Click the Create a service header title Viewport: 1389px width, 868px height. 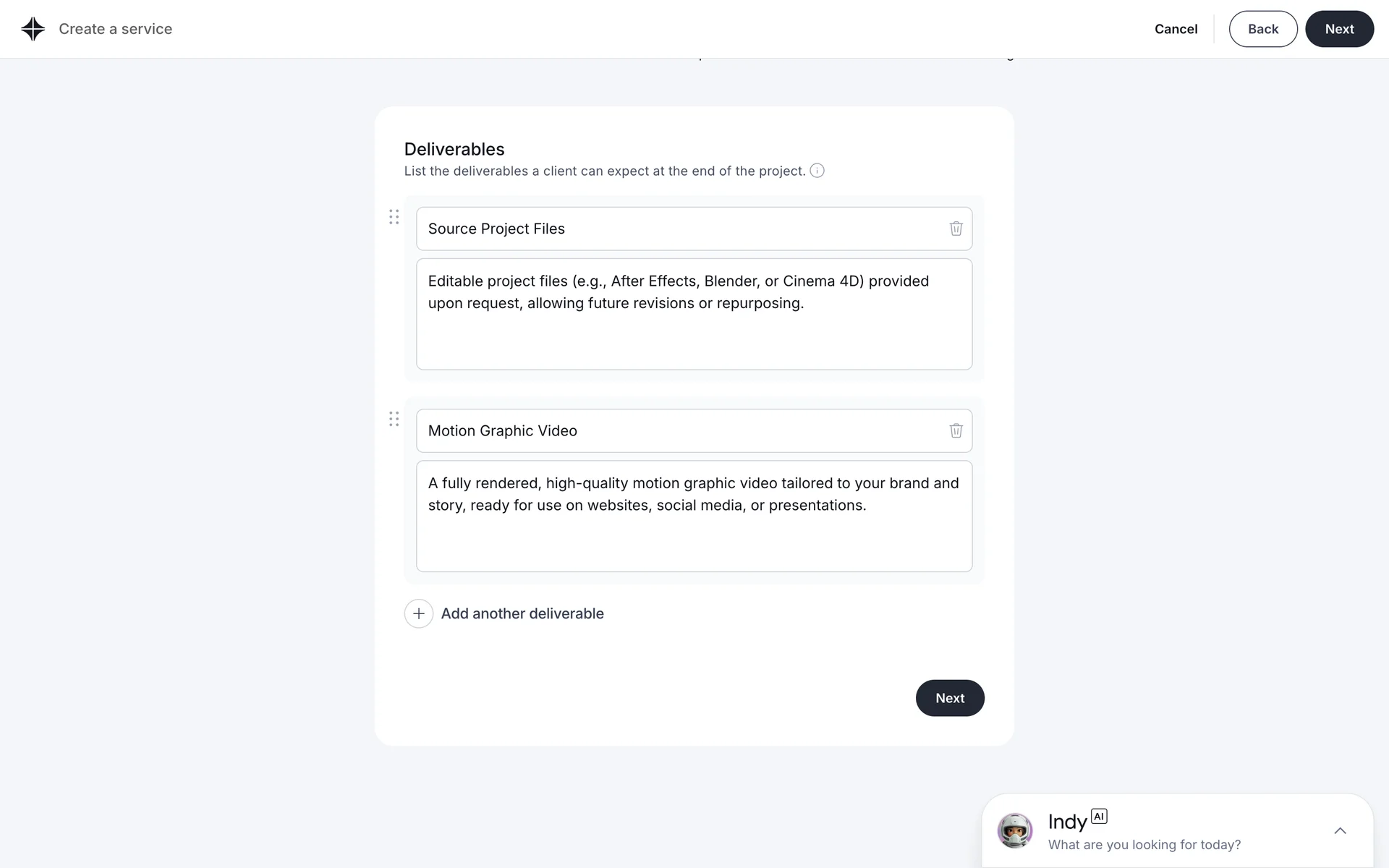(x=116, y=29)
